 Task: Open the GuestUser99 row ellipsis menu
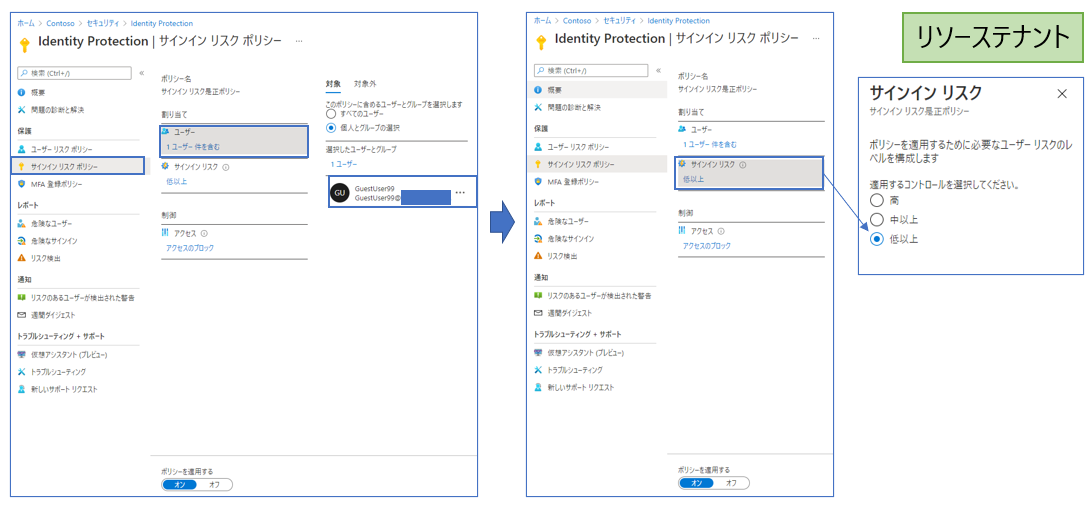click(461, 193)
